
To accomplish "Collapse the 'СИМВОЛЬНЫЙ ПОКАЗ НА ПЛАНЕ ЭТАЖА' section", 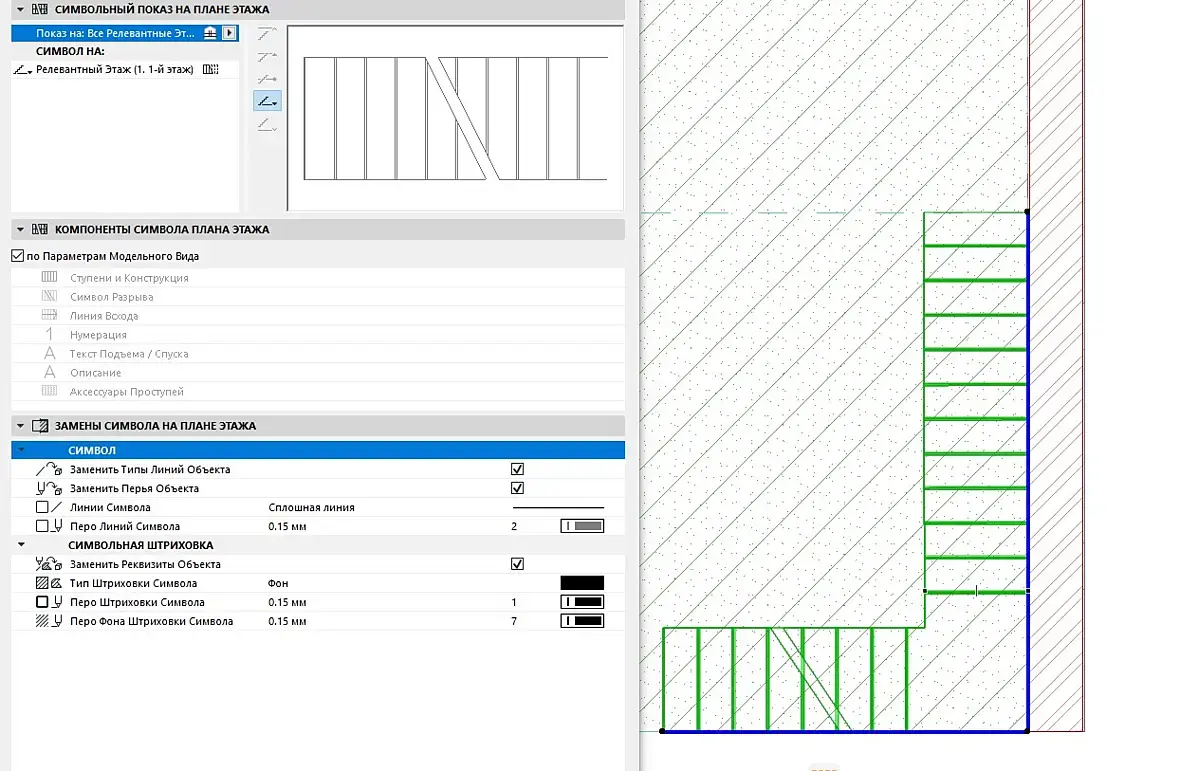I will (20, 10).
